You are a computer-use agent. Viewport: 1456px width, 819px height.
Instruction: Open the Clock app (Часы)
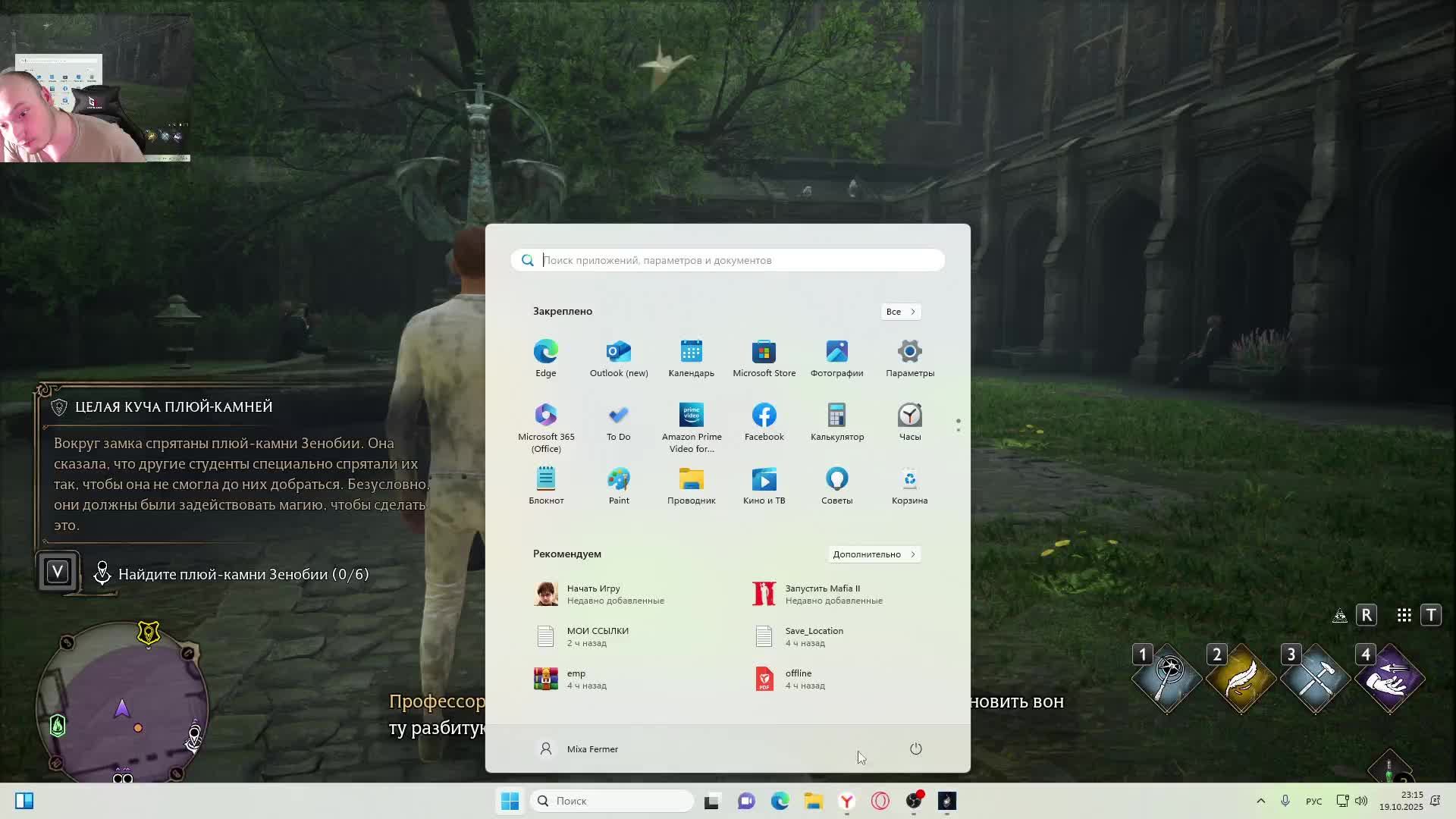[x=909, y=422]
